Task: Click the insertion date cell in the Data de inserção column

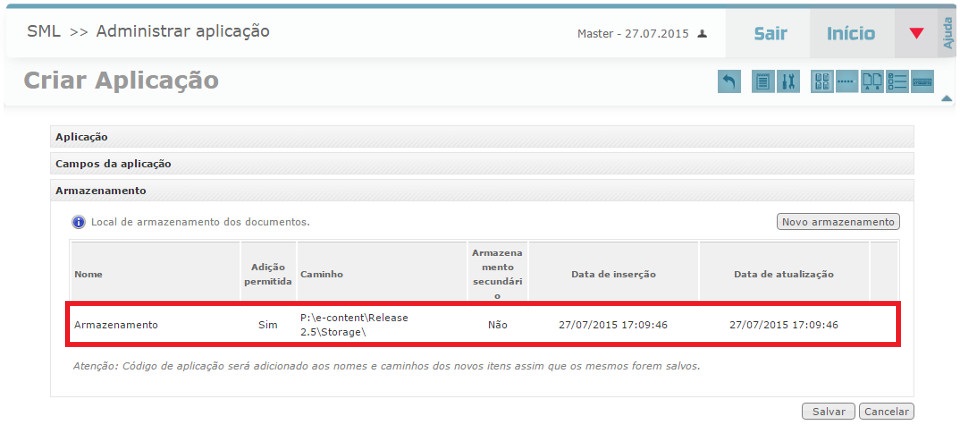Action: click(x=613, y=325)
